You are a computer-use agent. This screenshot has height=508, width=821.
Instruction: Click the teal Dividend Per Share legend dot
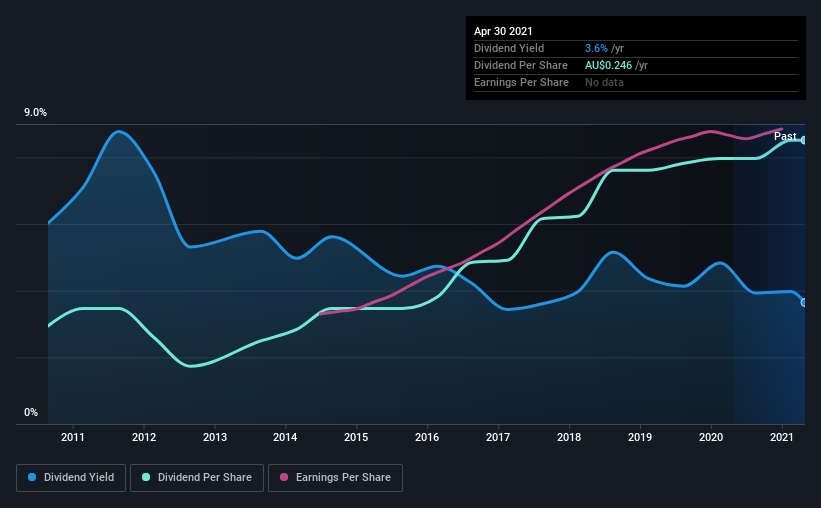(x=146, y=477)
